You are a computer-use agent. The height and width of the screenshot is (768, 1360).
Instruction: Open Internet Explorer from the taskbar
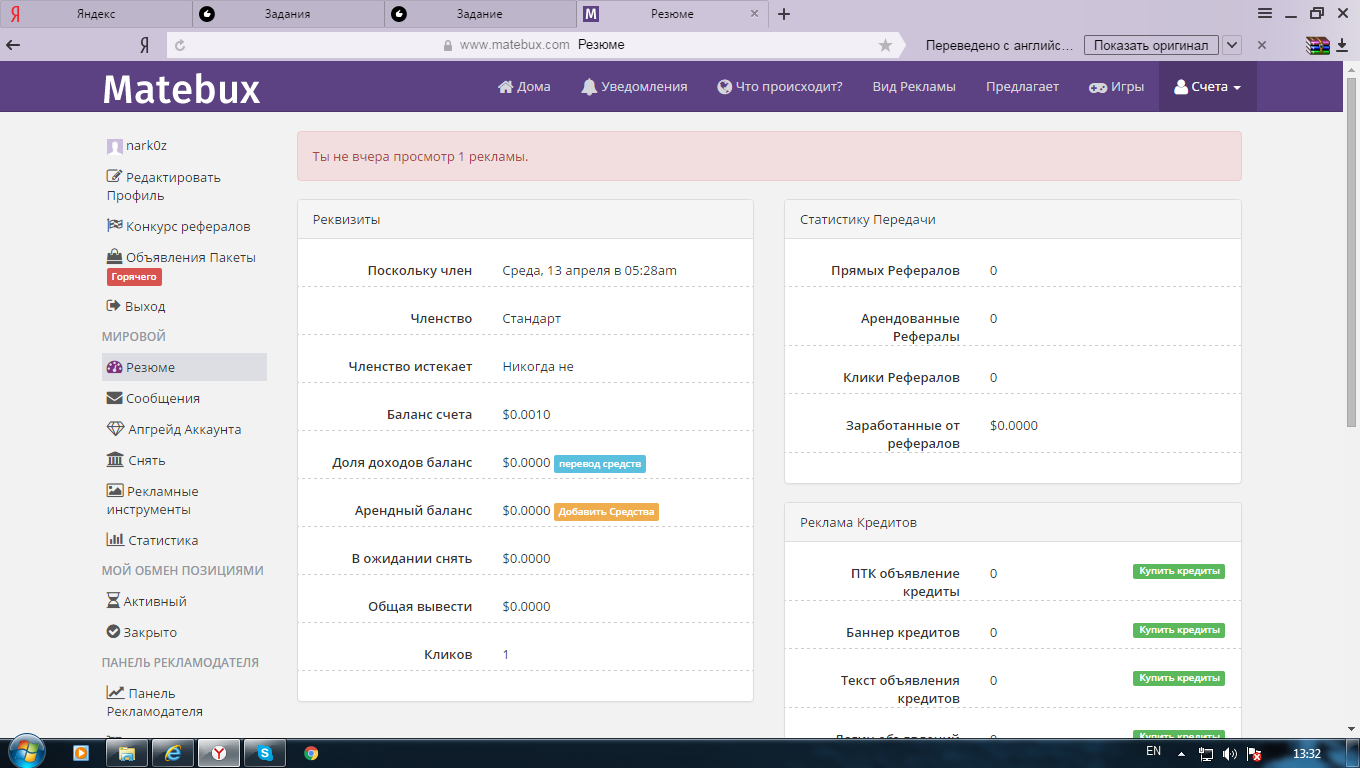pyautogui.click(x=173, y=753)
